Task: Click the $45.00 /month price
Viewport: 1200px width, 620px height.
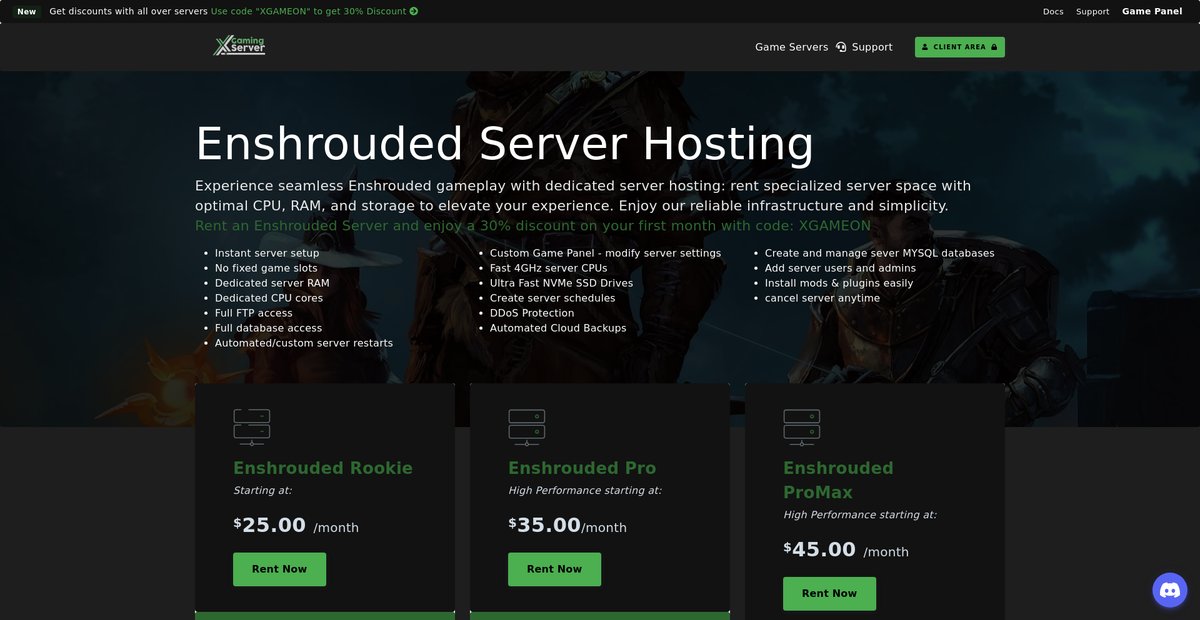Action: coord(846,549)
